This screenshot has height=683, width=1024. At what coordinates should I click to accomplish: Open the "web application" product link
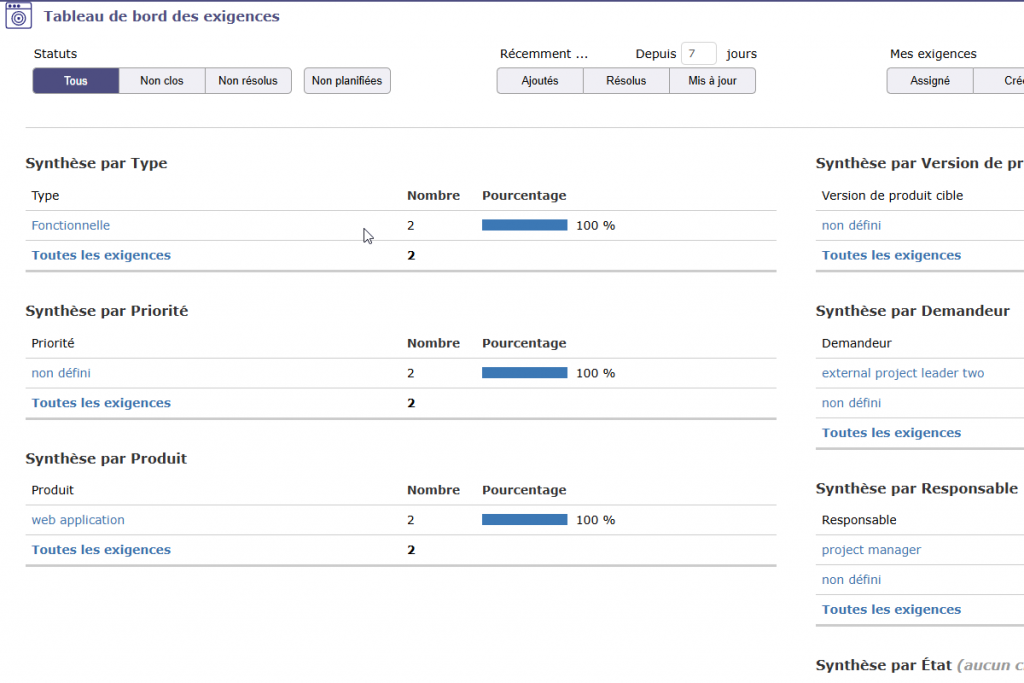point(77,519)
